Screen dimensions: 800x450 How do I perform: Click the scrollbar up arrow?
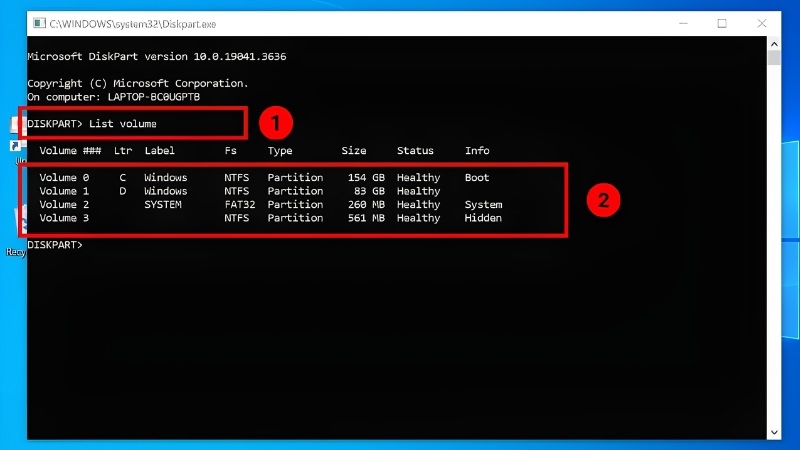point(774,44)
